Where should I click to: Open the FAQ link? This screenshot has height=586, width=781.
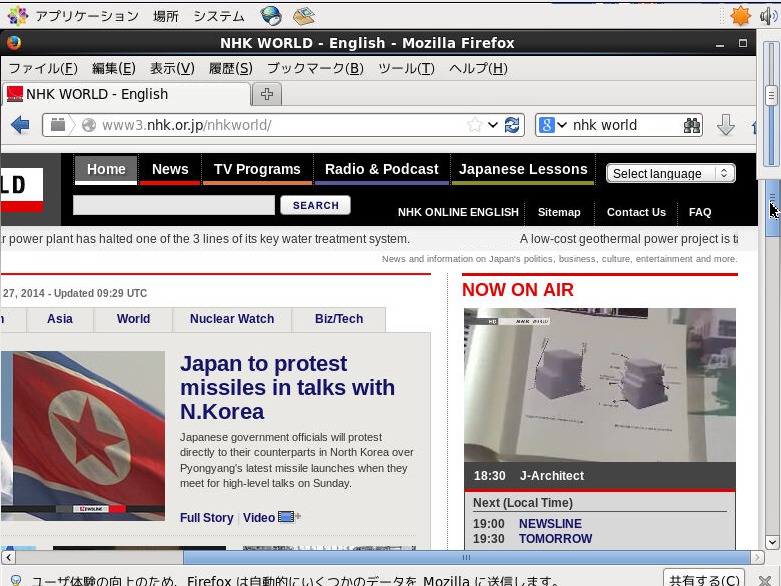[x=700, y=212]
